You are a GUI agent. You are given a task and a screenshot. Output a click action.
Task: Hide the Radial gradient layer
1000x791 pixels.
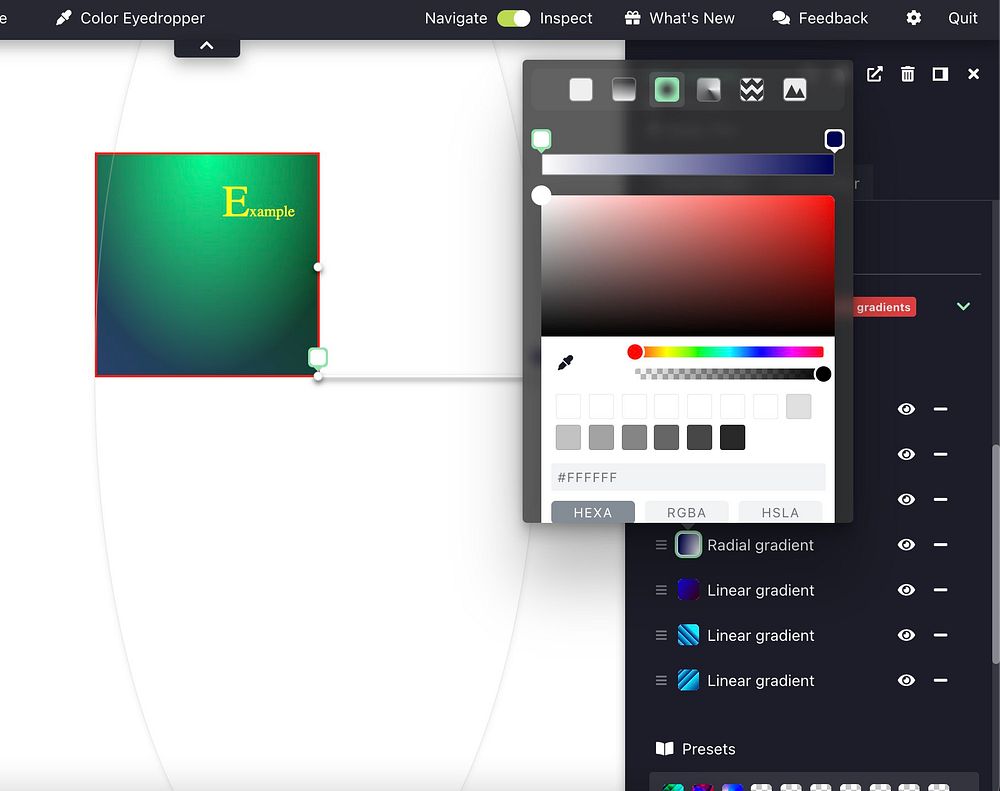[906, 545]
